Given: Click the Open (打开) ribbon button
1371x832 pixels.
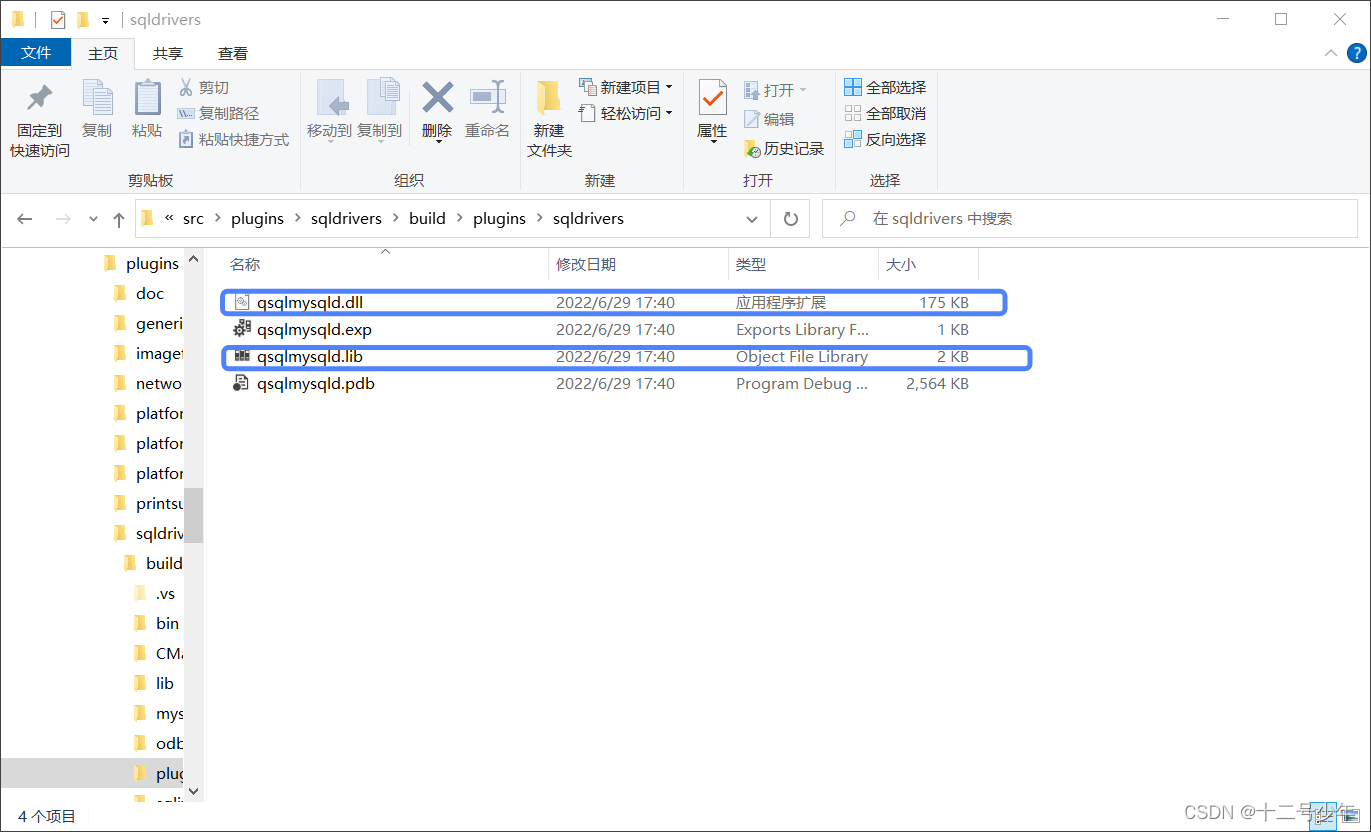Looking at the screenshot, I should pyautogui.click(x=775, y=90).
